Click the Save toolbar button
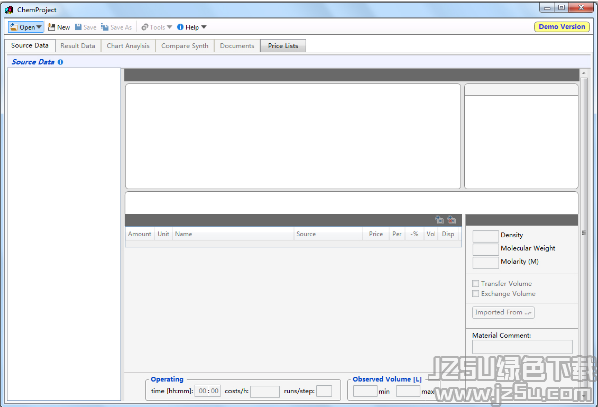This screenshot has height=407, width=598. click(x=85, y=27)
